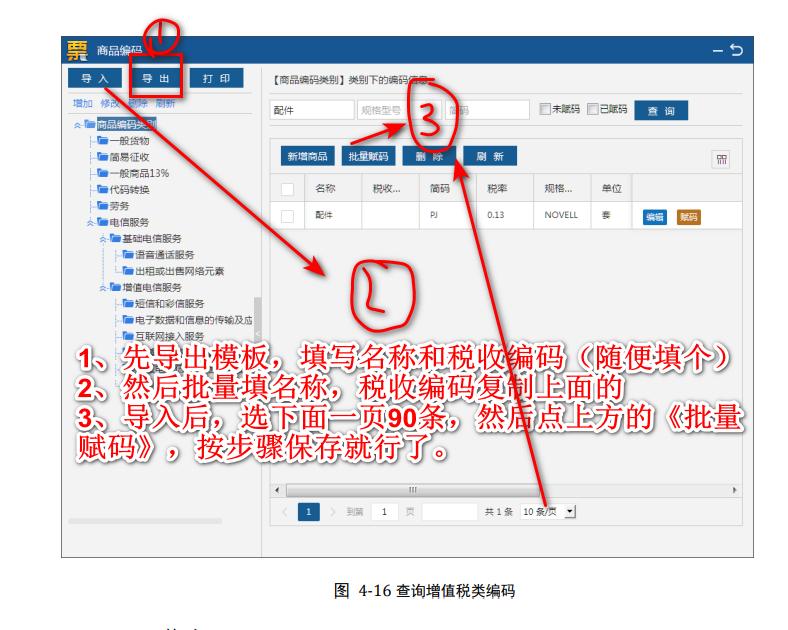Click the 简码 input field

tap(487, 110)
